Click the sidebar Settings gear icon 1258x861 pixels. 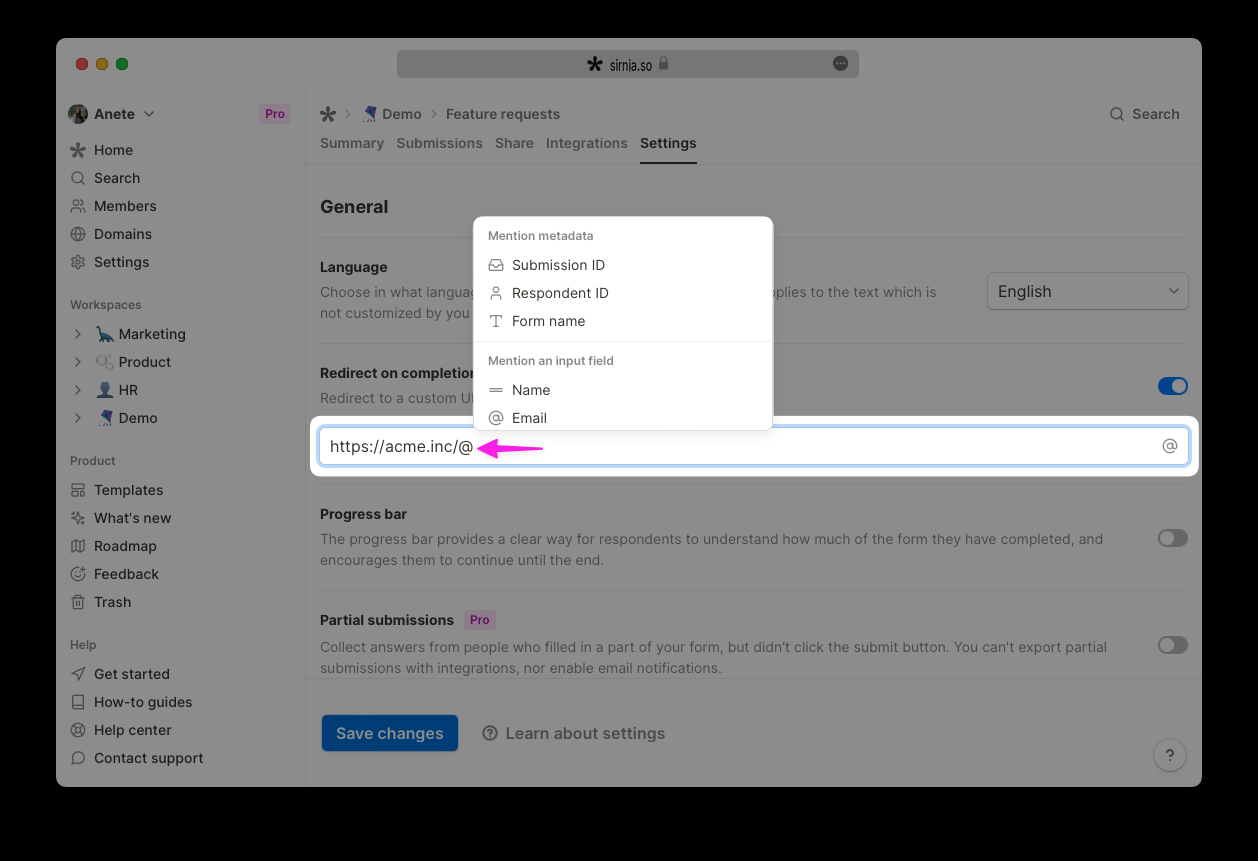78,262
